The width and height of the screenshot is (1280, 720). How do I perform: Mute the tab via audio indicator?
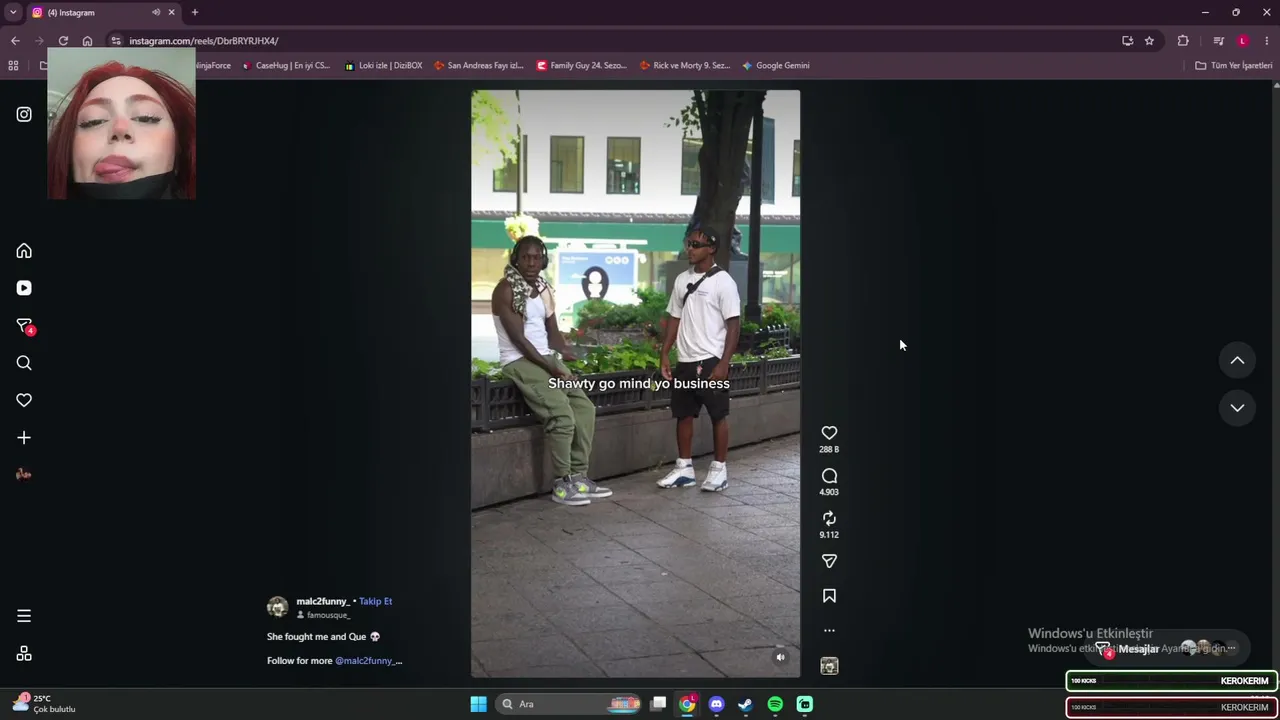point(156,12)
